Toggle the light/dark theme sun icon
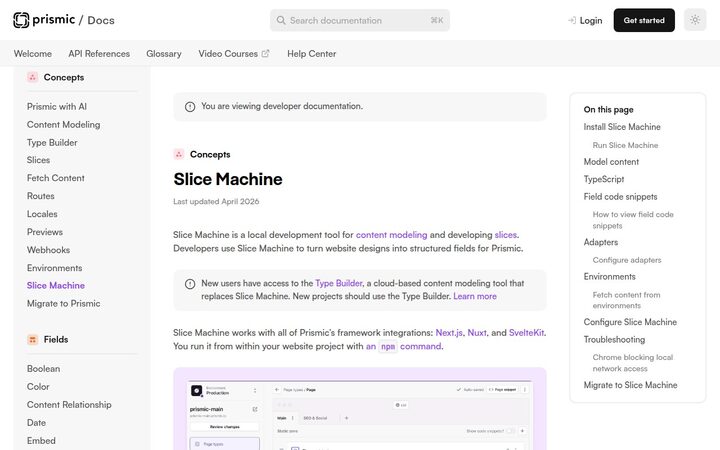 (x=695, y=20)
